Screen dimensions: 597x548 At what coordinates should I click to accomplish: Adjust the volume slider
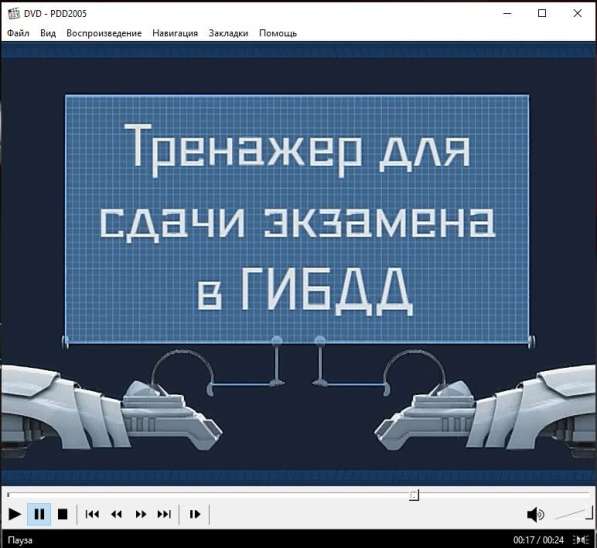coord(574,513)
